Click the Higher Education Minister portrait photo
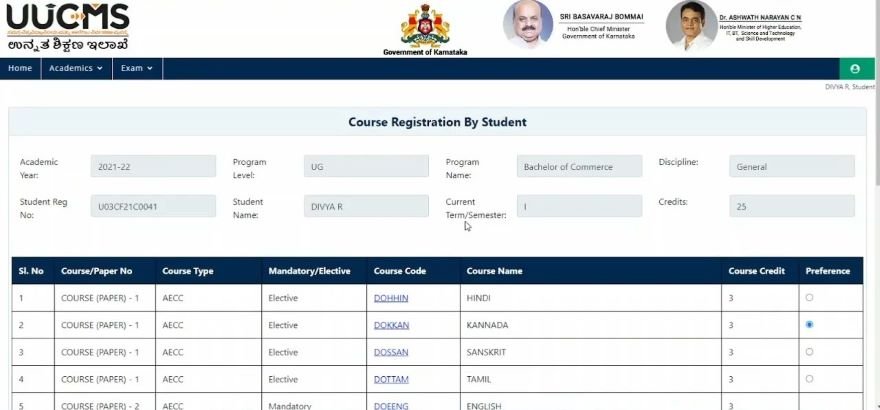This screenshot has height=410, width=880. [x=691, y=25]
